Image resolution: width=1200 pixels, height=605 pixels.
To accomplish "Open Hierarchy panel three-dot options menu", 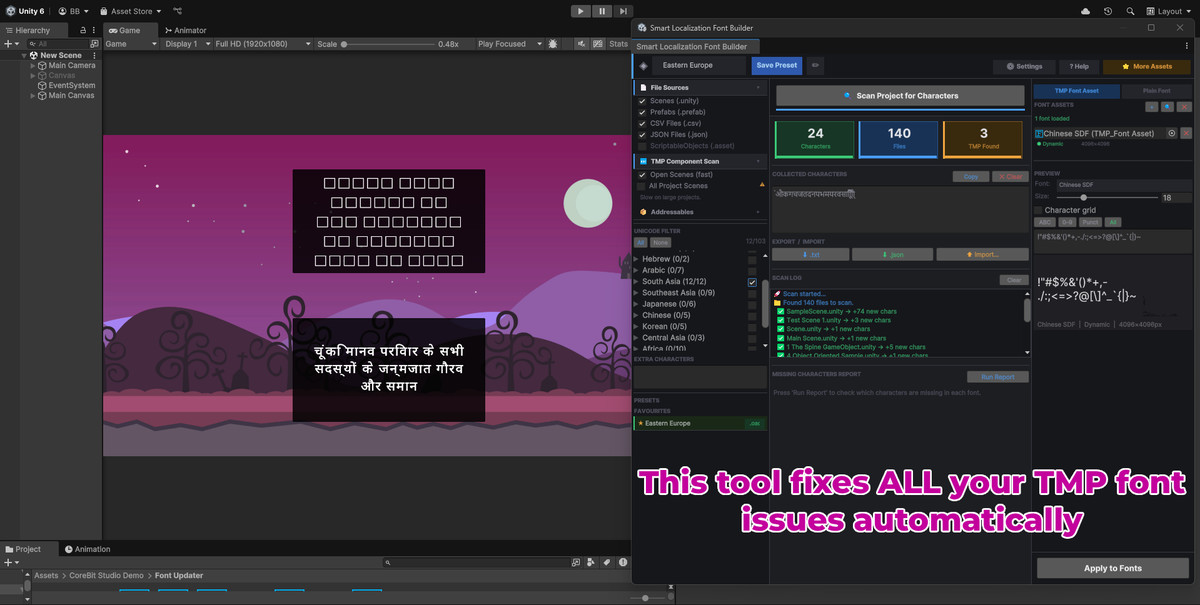I will pos(96,31).
